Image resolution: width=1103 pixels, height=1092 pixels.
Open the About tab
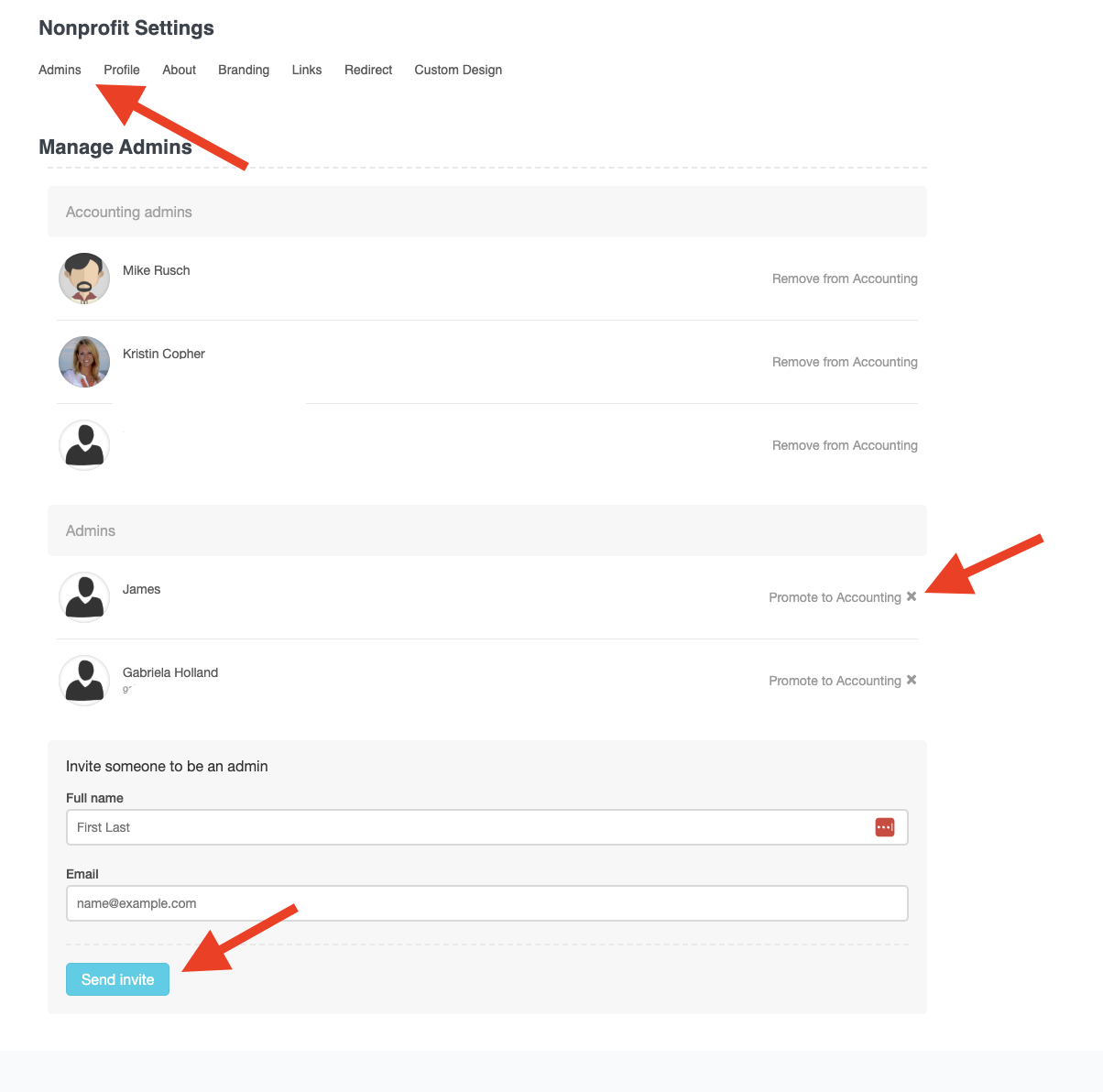click(180, 70)
